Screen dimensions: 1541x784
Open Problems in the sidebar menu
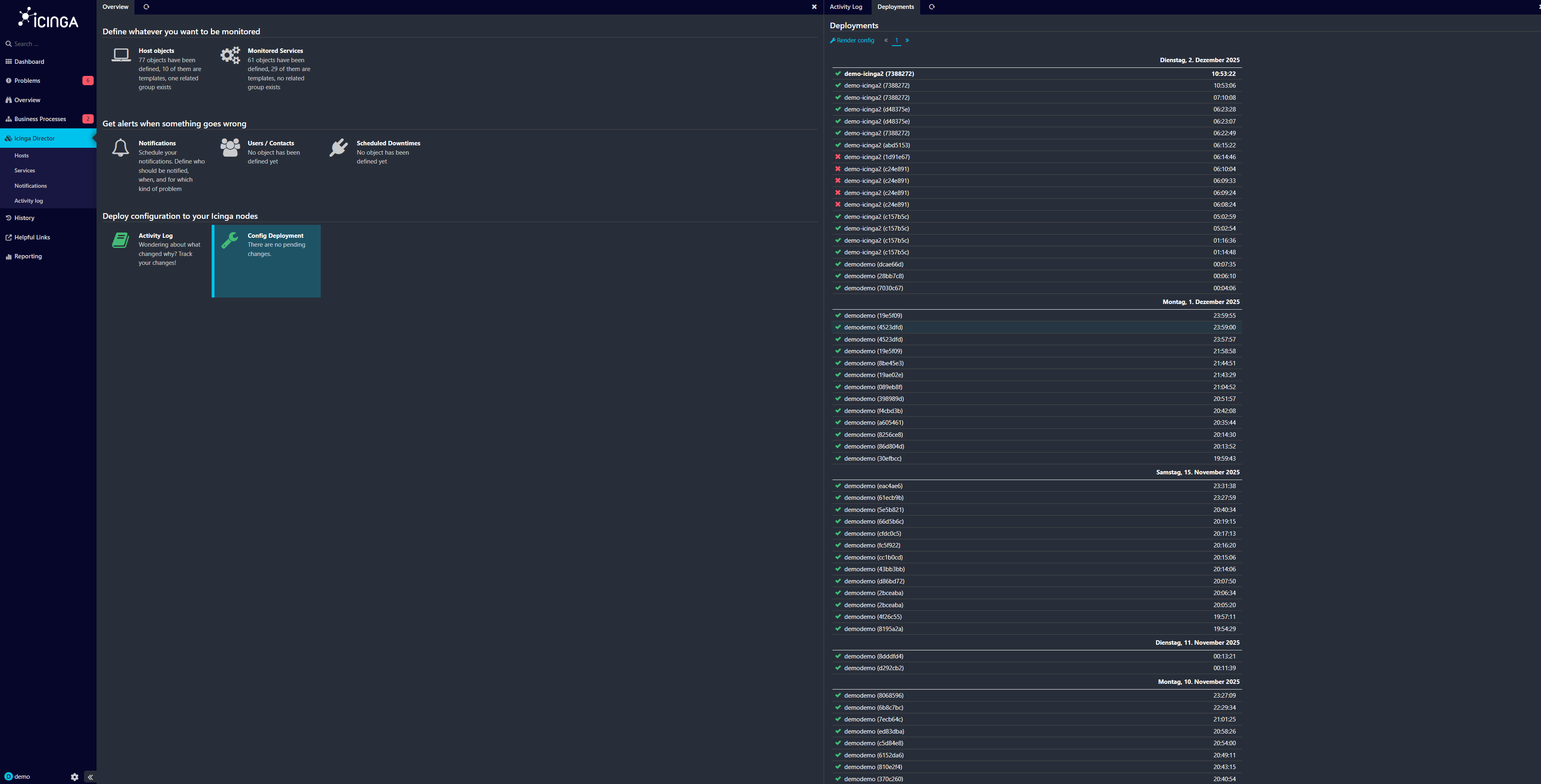click(x=27, y=81)
